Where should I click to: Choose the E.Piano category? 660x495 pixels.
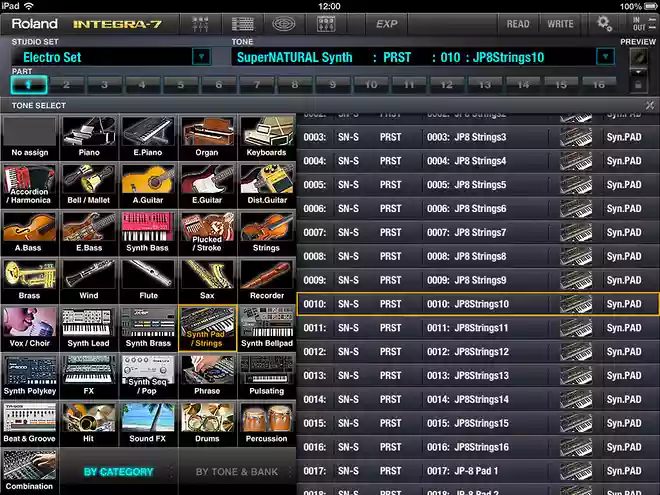click(x=148, y=137)
